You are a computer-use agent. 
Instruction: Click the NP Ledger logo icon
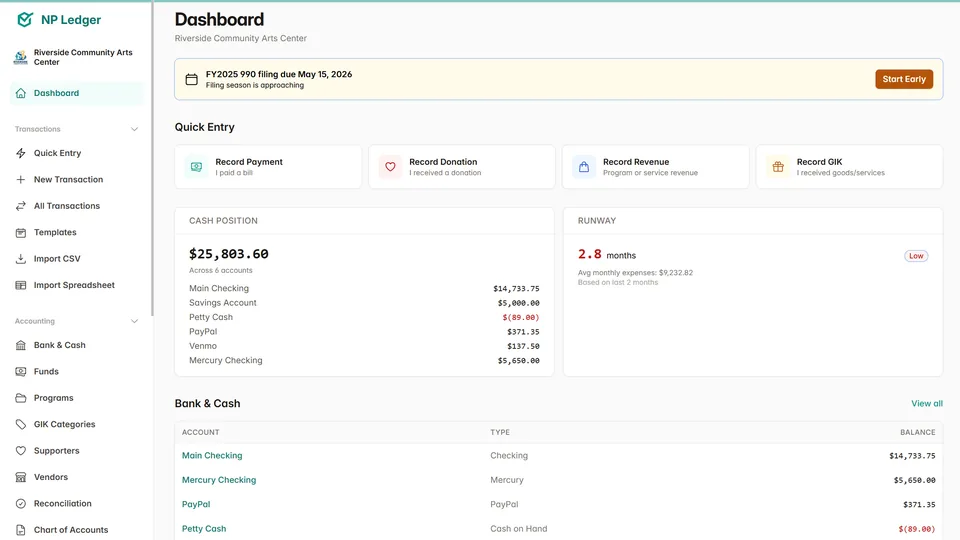click(x=25, y=20)
